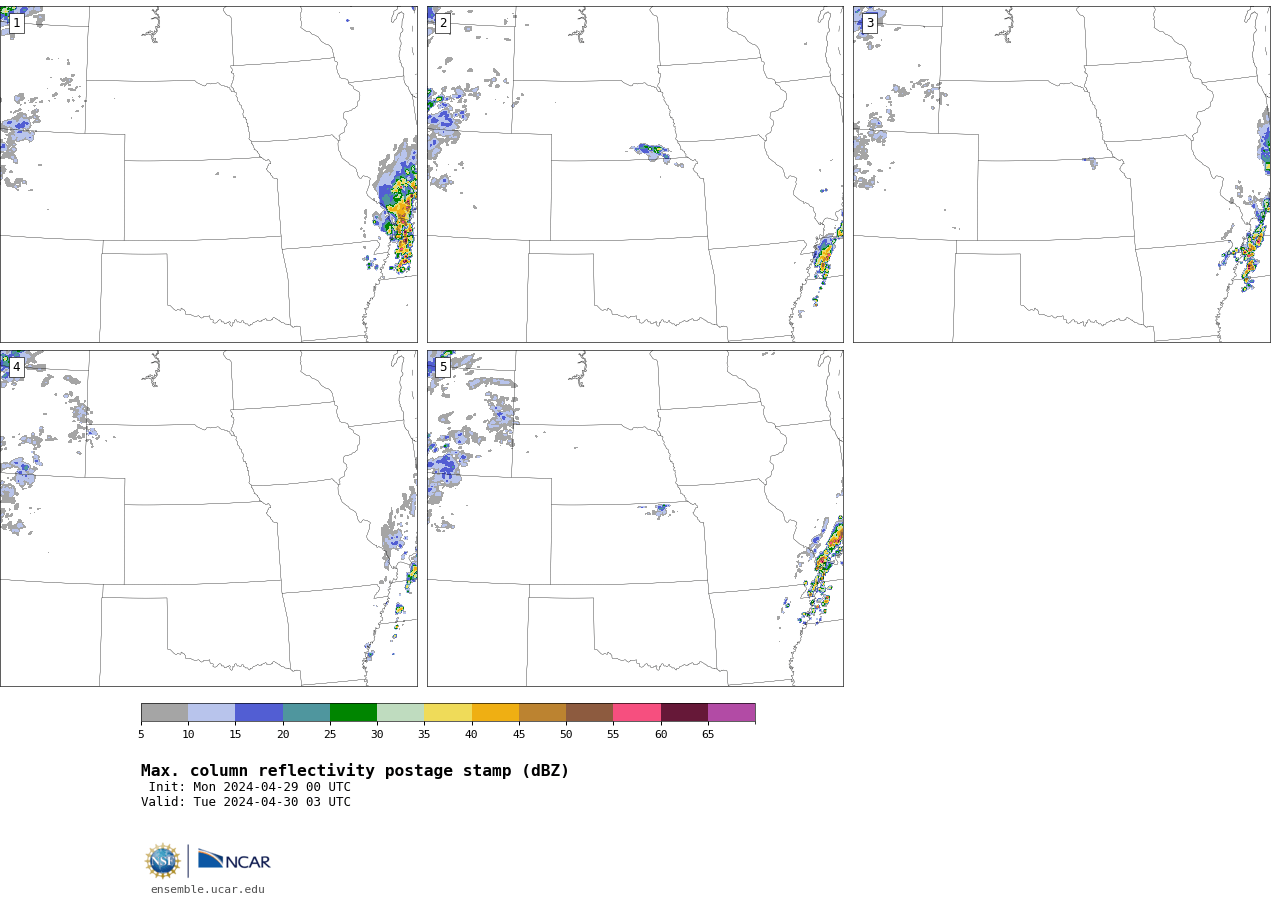Click the light blue 10-15 dBZ swatch
The width and height of the screenshot is (1280, 901).
click(212, 713)
